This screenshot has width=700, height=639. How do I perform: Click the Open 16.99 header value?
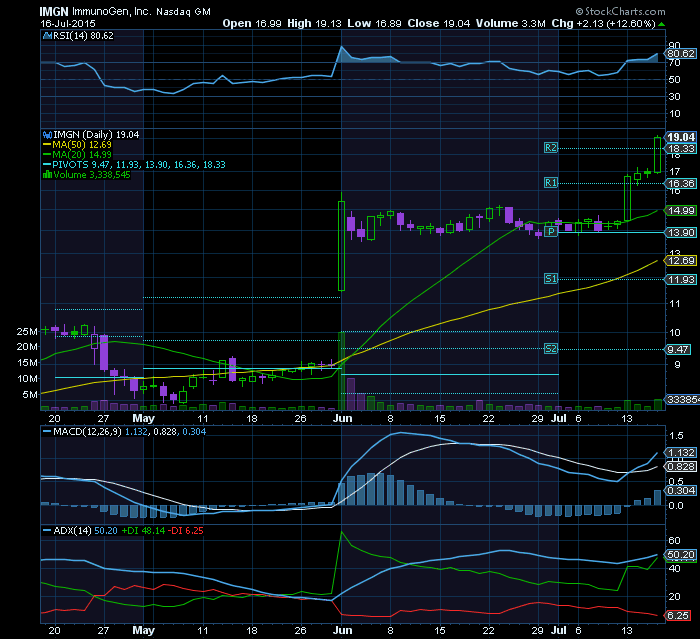point(252,24)
